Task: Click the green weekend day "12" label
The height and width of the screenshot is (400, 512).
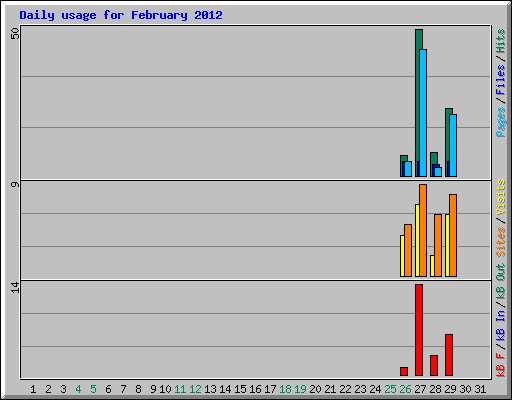Action: click(195, 389)
